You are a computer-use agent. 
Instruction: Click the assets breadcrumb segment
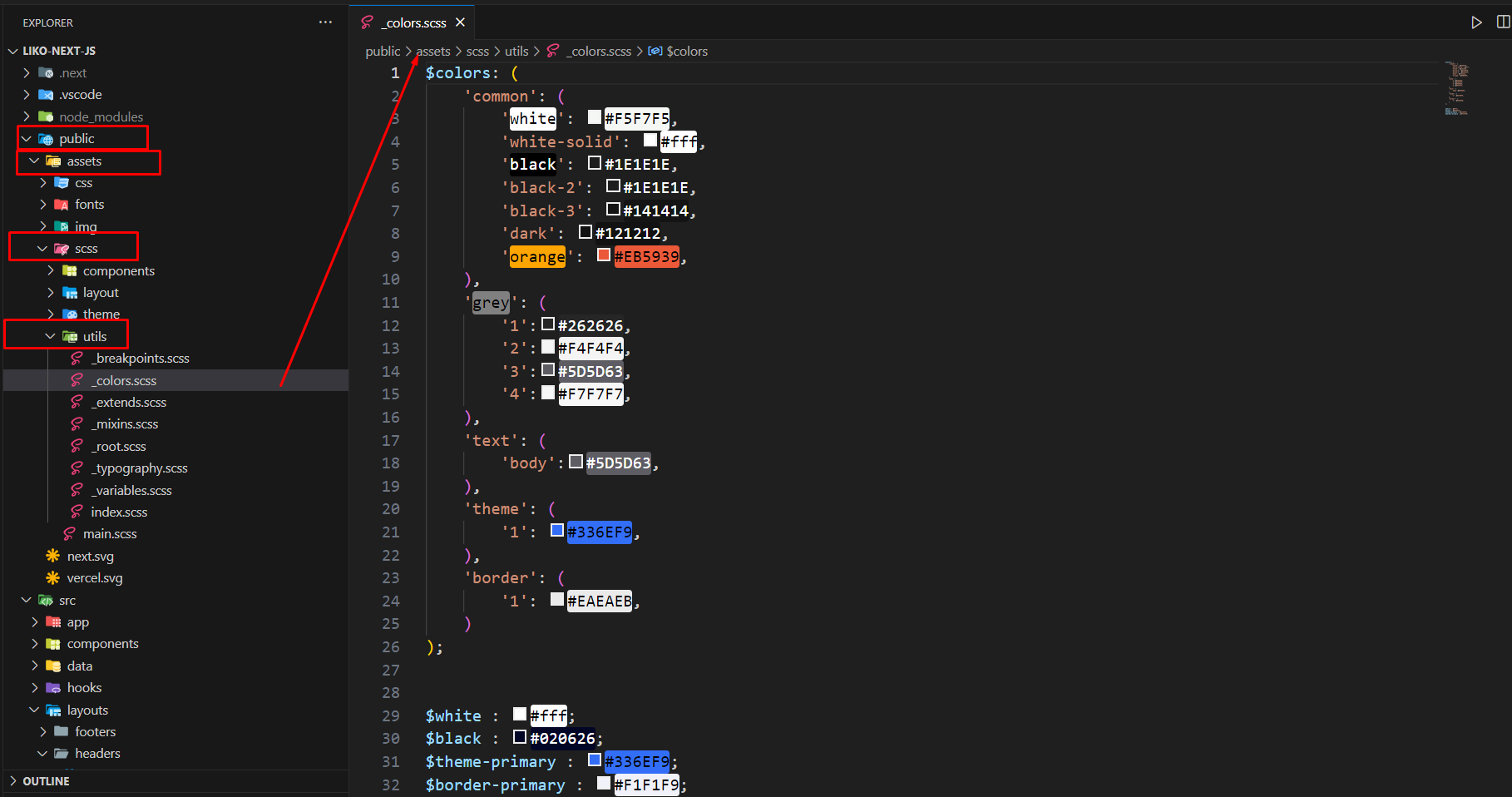coord(433,52)
